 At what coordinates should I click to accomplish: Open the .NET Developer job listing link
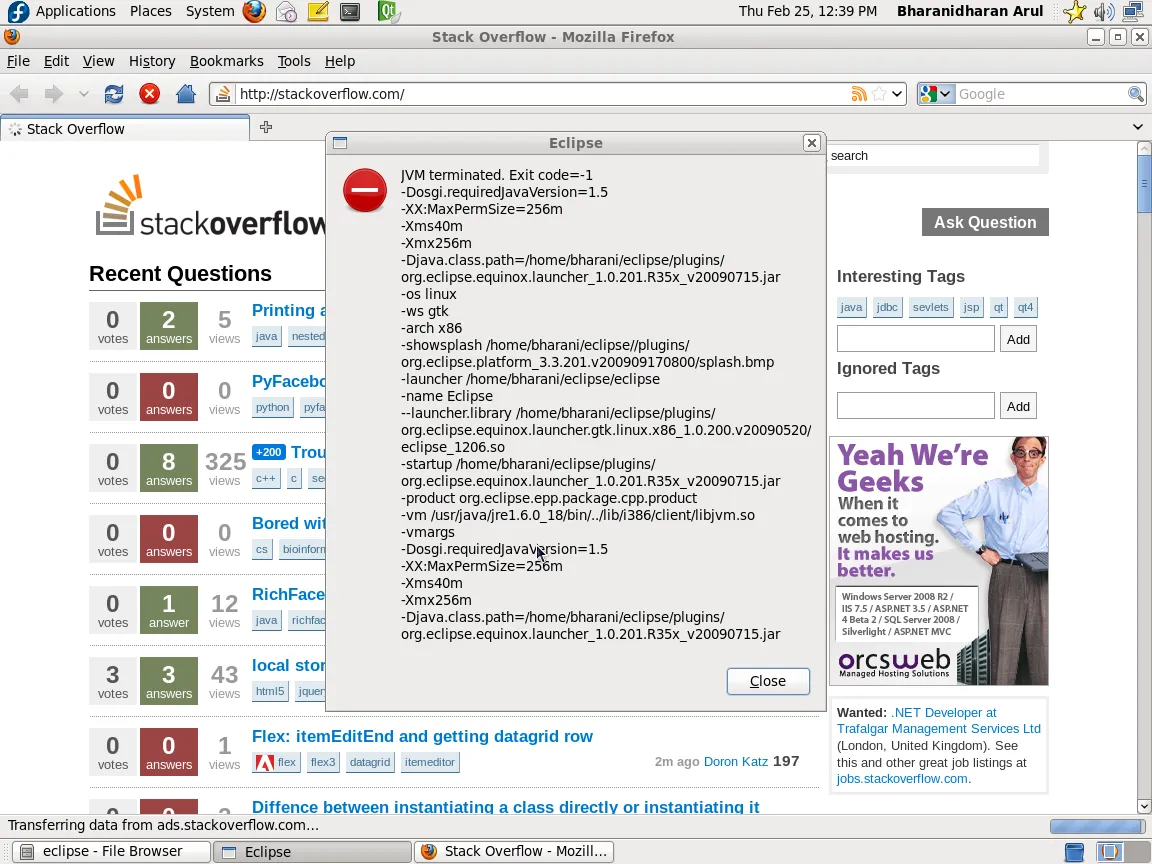[x=938, y=721]
